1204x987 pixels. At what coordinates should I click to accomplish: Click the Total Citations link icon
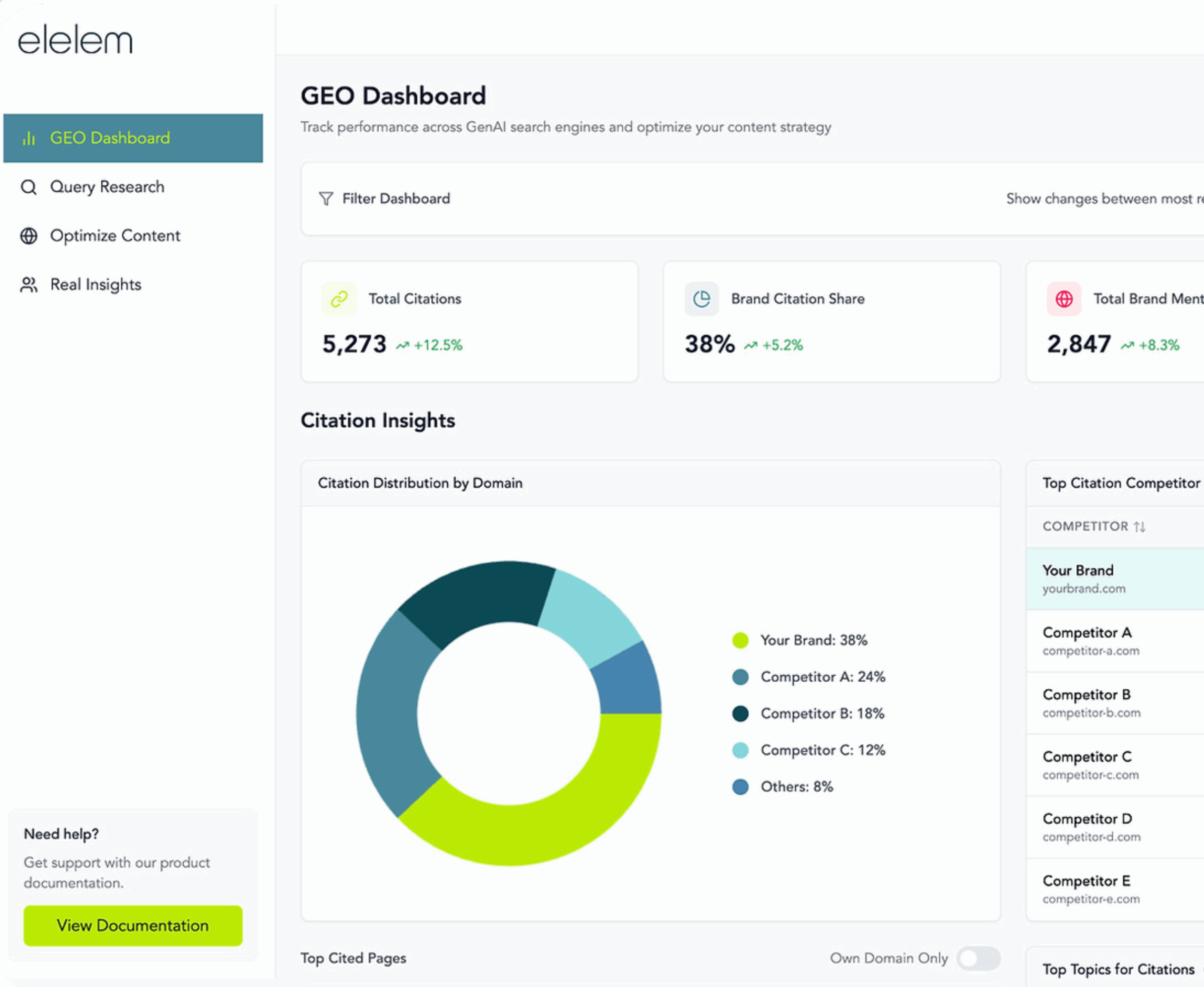pyautogui.click(x=340, y=299)
